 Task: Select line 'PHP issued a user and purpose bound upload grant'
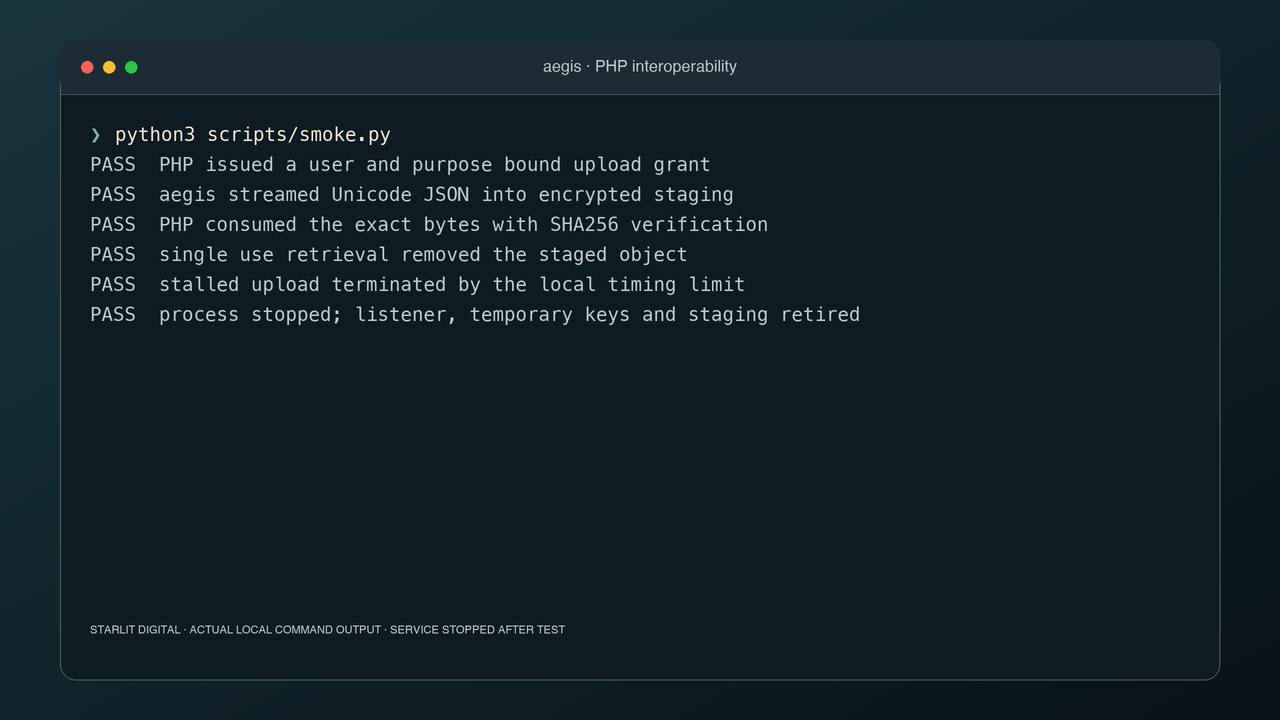point(435,165)
